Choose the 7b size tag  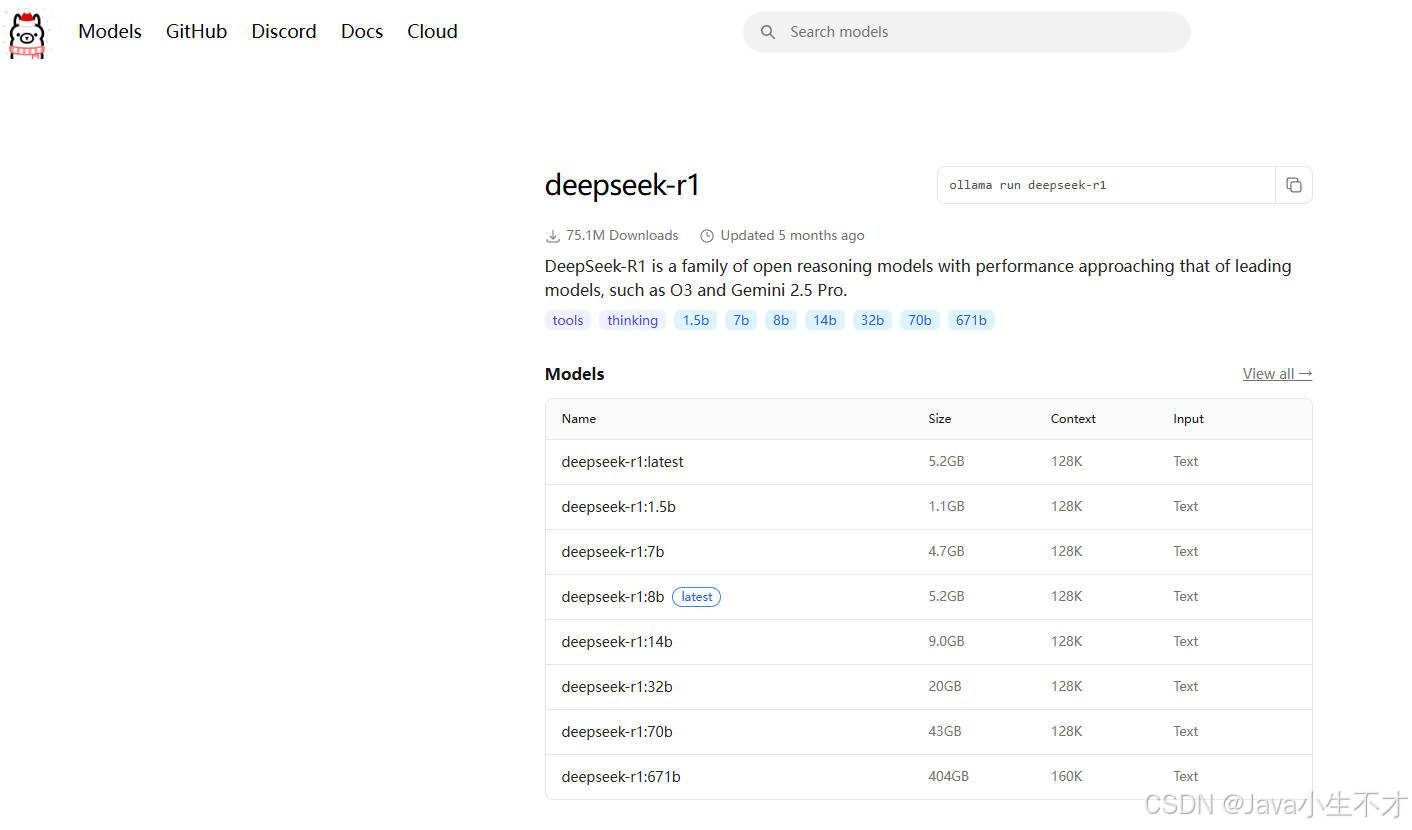[x=741, y=320]
